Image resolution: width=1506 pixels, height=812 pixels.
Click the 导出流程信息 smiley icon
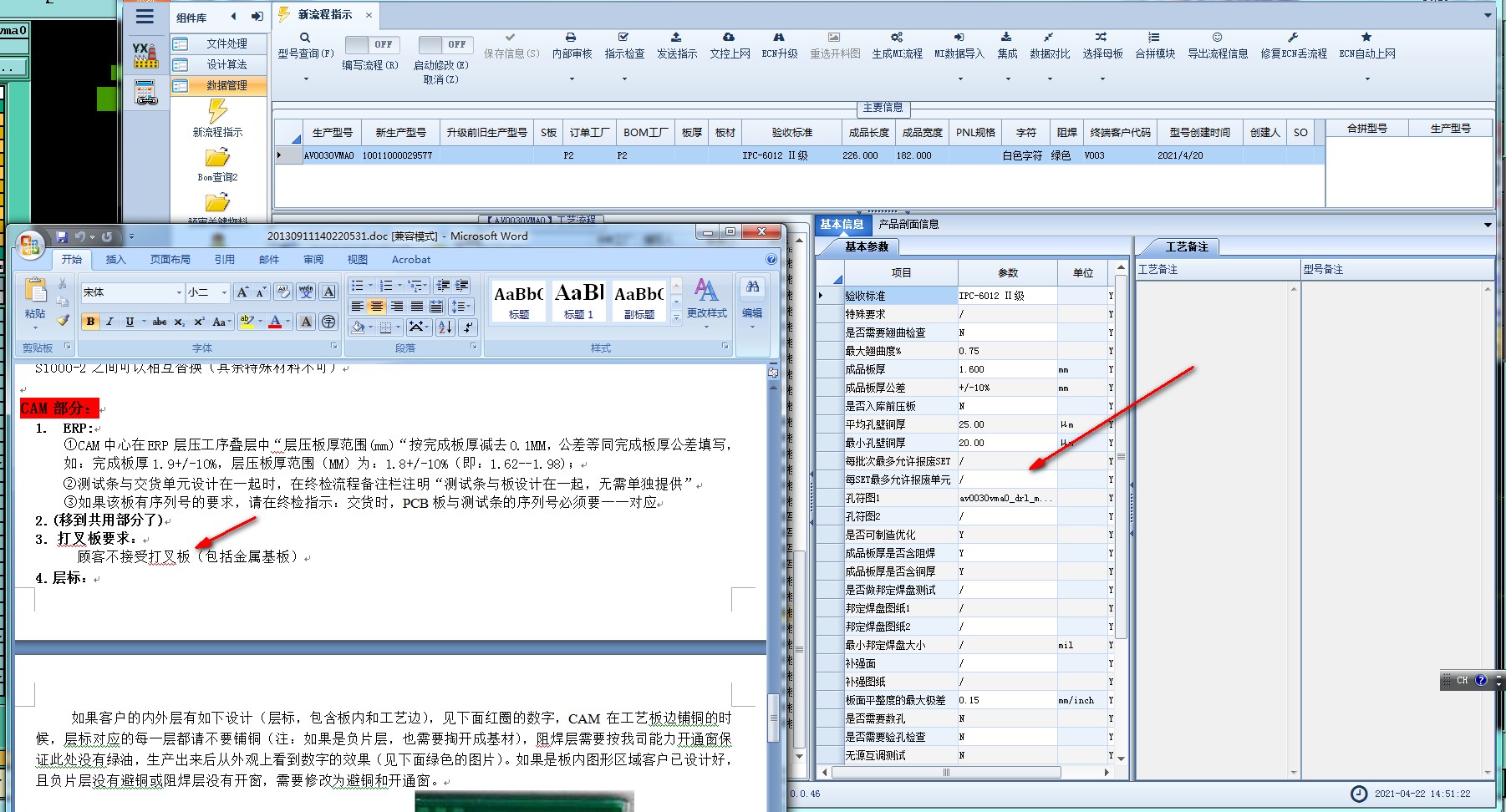click(1217, 38)
